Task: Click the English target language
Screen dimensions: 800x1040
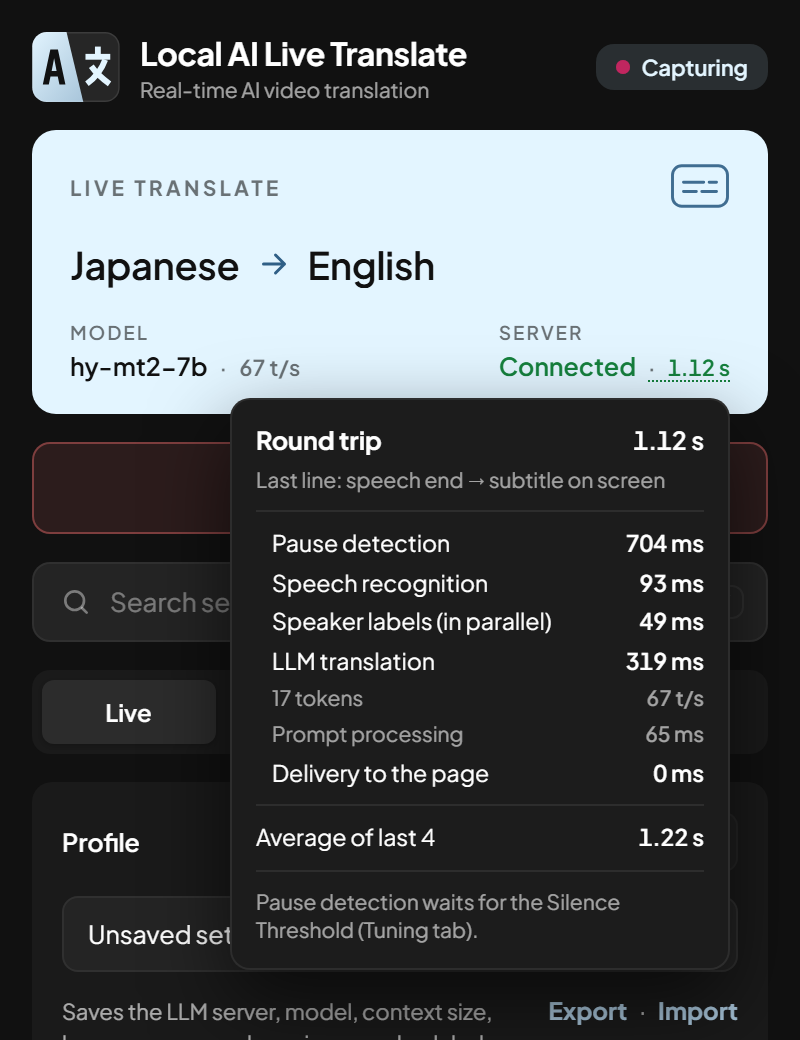Action: coord(371,267)
